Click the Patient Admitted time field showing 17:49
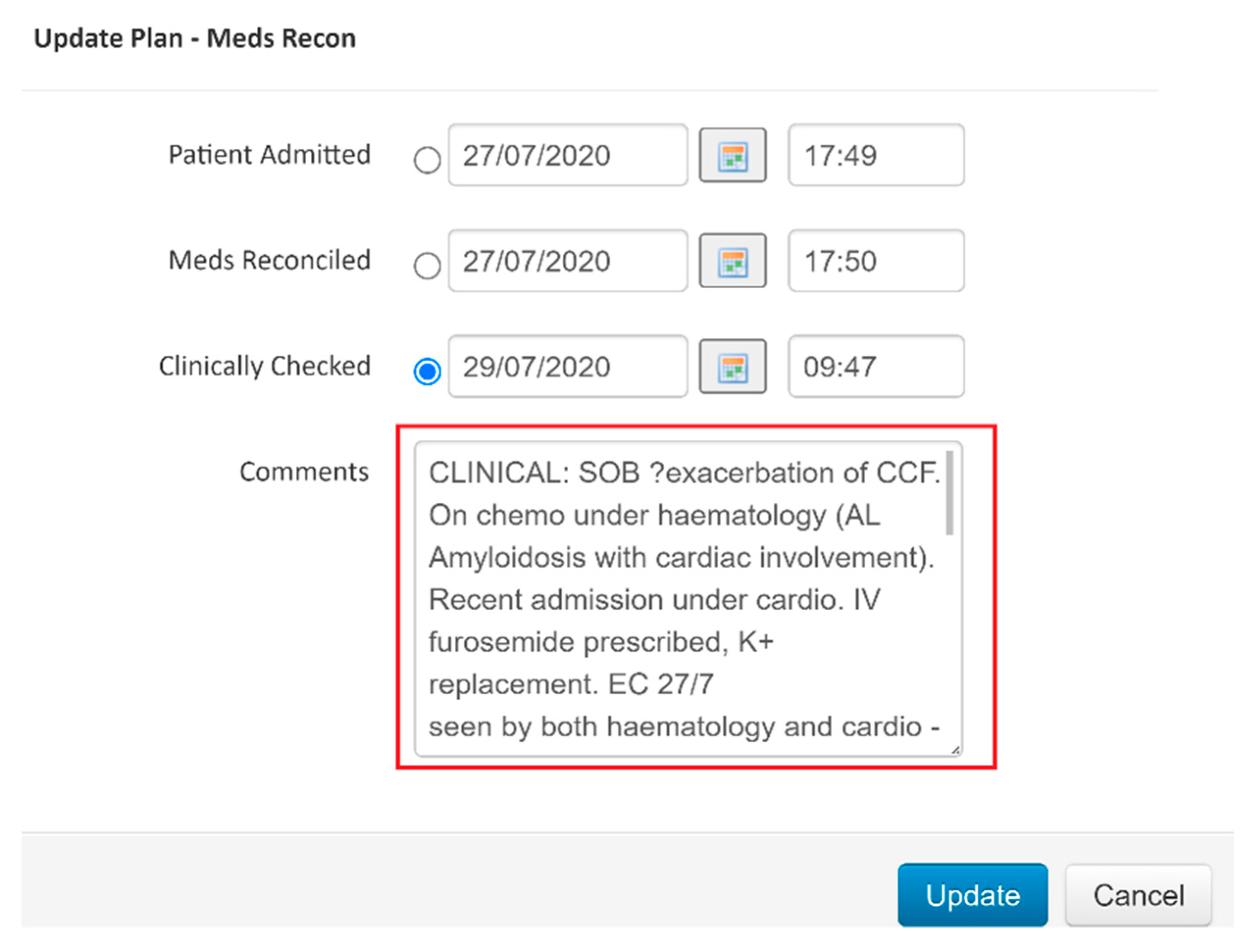This screenshot has width=1254, height=952. tap(876, 155)
